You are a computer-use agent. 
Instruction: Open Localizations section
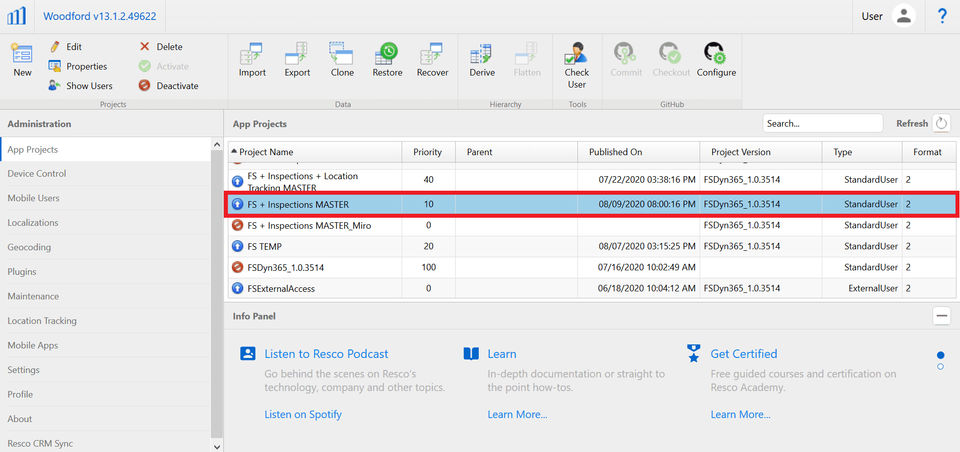105,223
